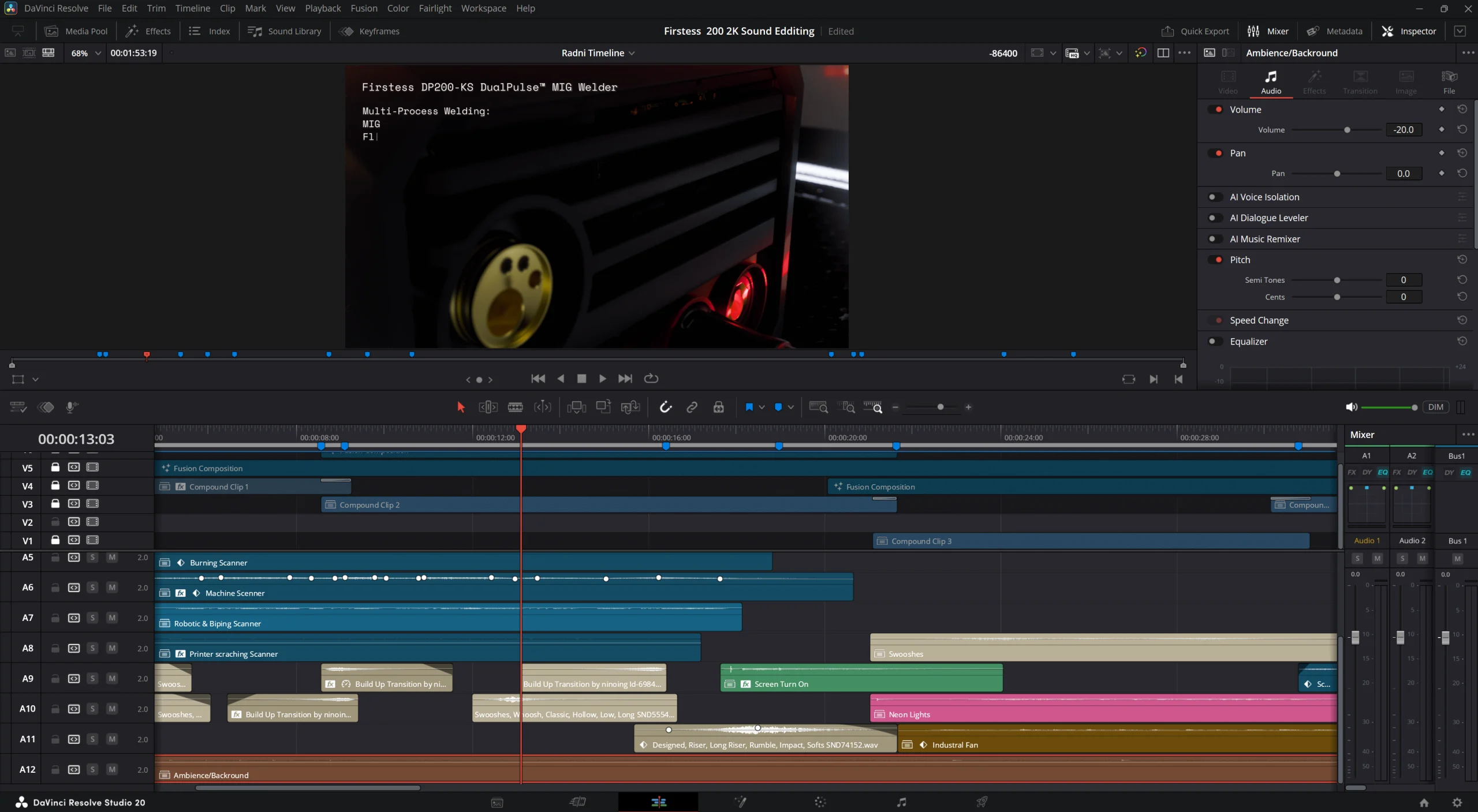1478x812 pixels.
Task: Open the Metadata panel
Action: coord(1334,31)
